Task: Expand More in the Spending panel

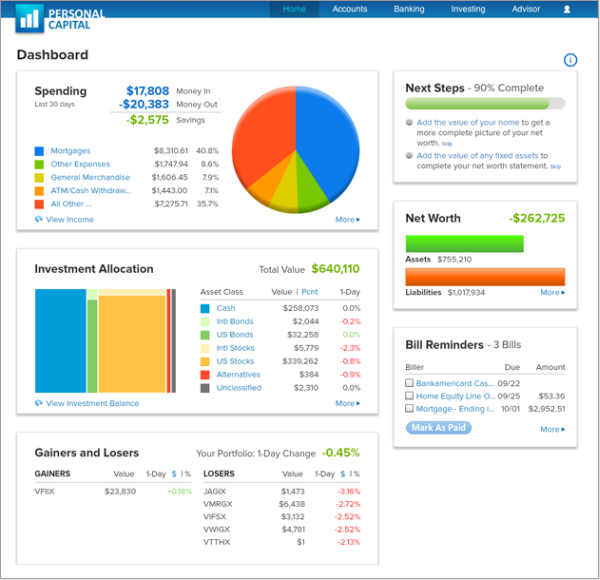Action: click(x=347, y=219)
